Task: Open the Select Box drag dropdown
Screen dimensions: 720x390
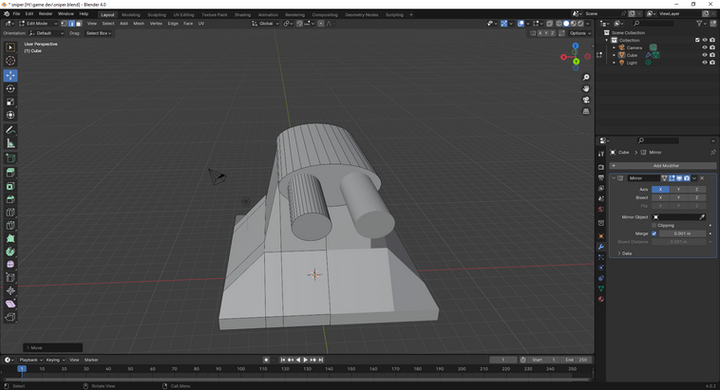Action: [x=98, y=33]
